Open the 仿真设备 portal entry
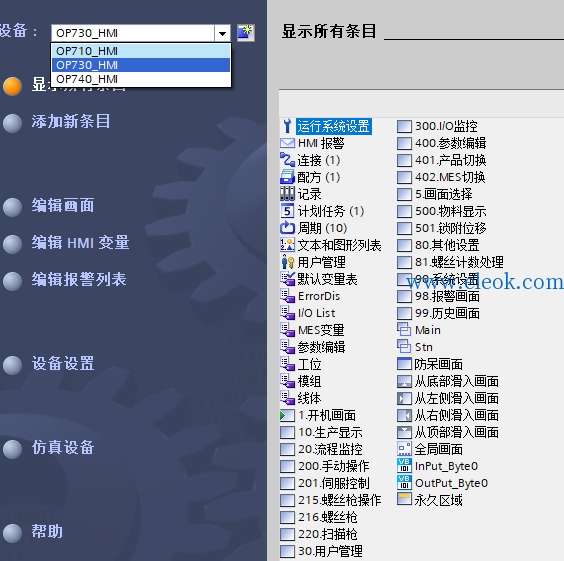This screenshot has height=561, width=564. [x=63, y=448]
